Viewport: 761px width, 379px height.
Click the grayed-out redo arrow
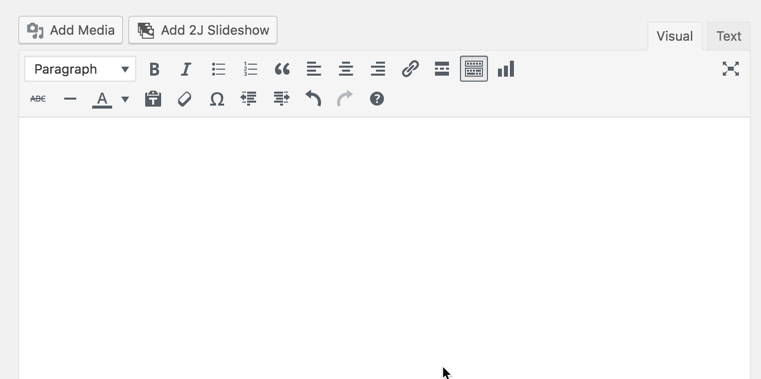pos(345,99)
